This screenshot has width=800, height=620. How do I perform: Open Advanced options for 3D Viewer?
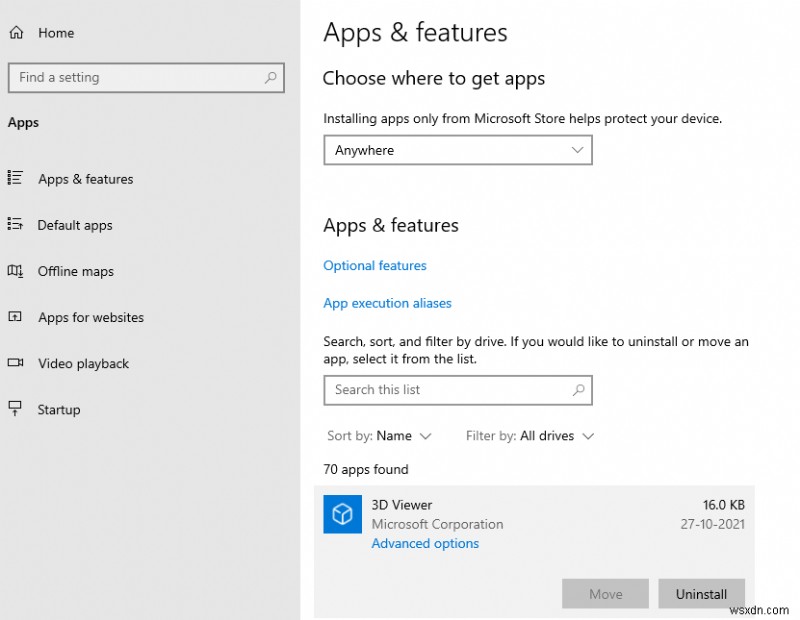[425, 544]
